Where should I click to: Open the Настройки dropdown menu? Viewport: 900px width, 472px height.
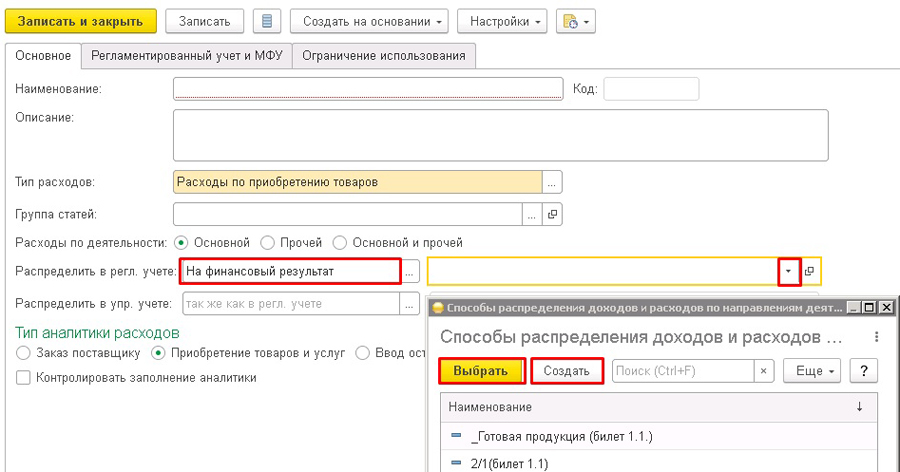pos(501,21)
